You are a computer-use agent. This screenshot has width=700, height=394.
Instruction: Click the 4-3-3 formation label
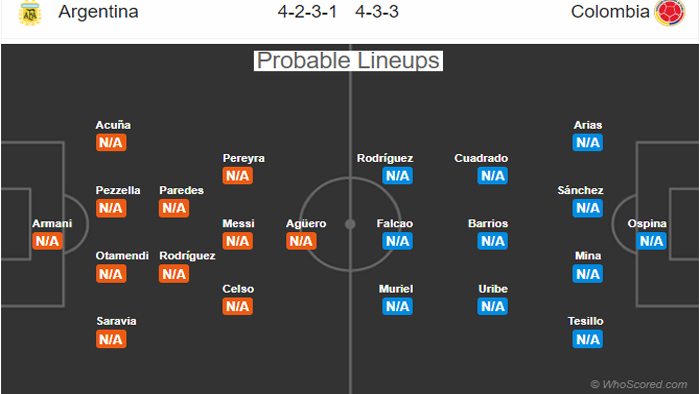click(x=377, y=12)
